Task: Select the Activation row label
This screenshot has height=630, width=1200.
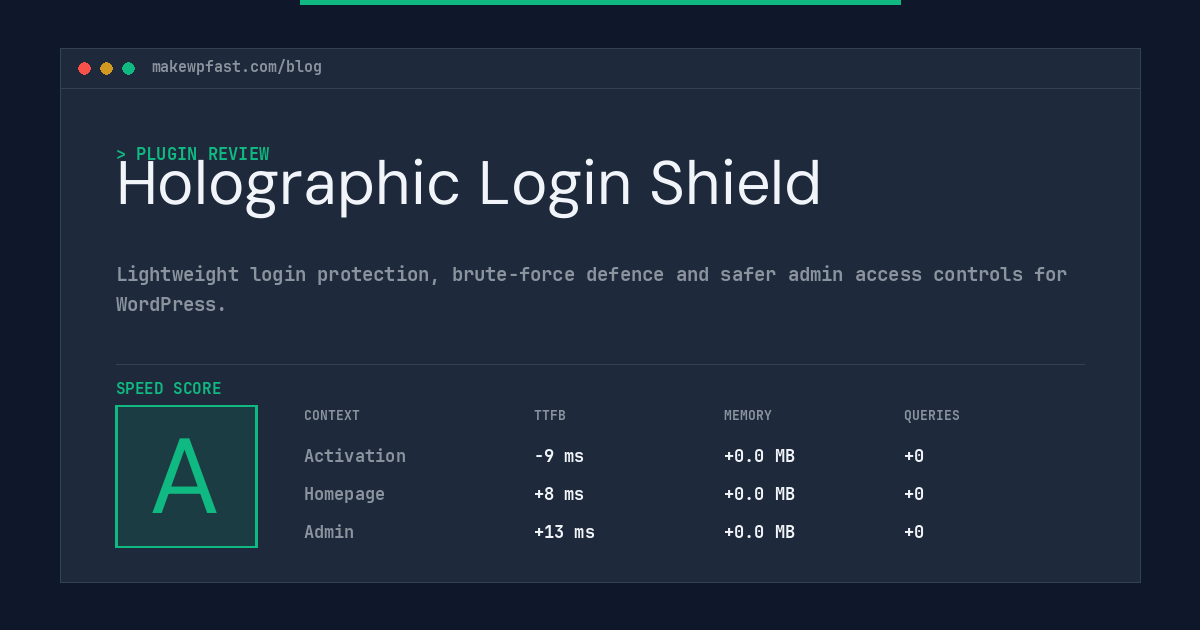Action: 355,456
